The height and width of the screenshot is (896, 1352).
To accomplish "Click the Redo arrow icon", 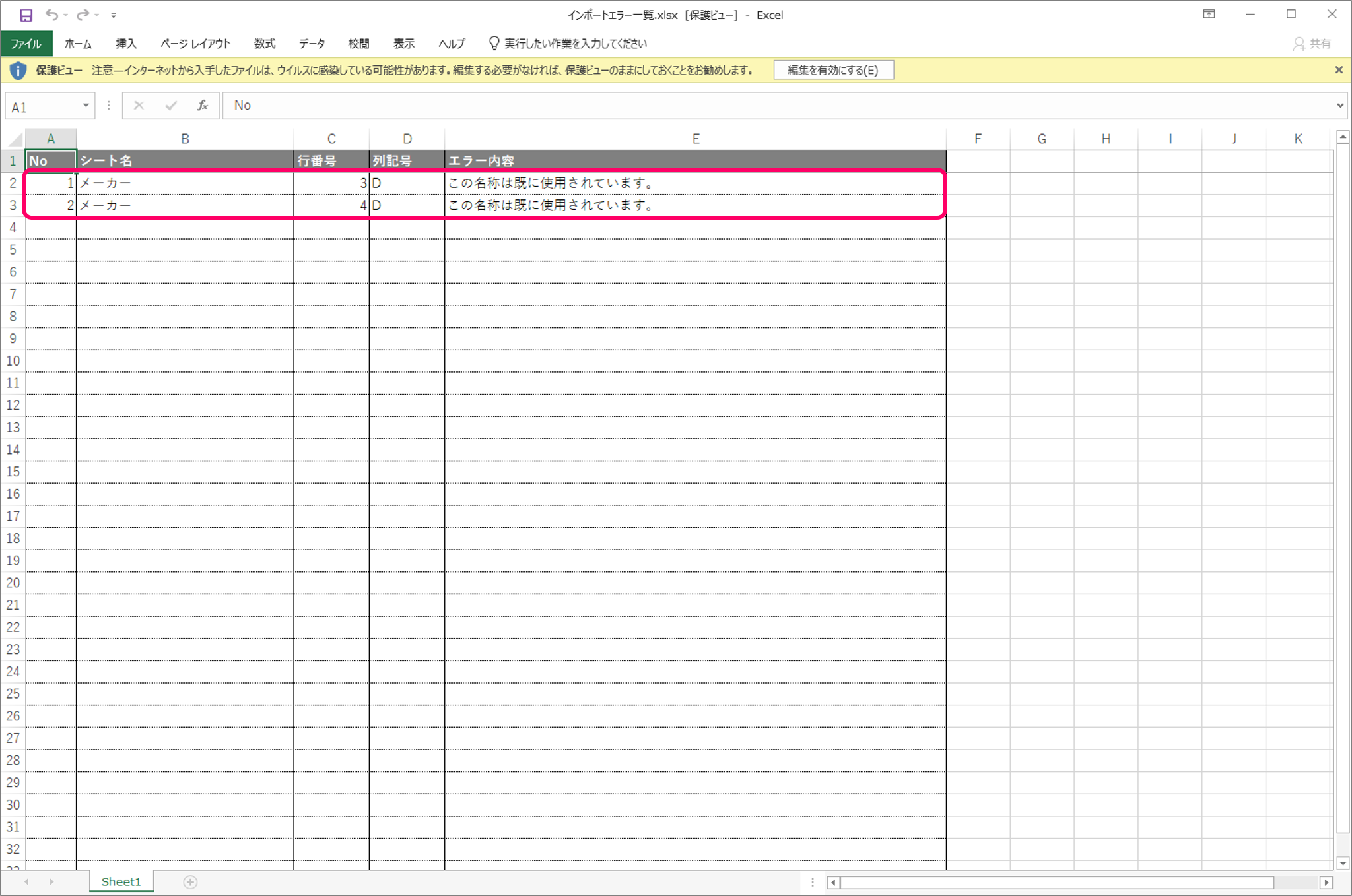I will (x=83, y=15).
